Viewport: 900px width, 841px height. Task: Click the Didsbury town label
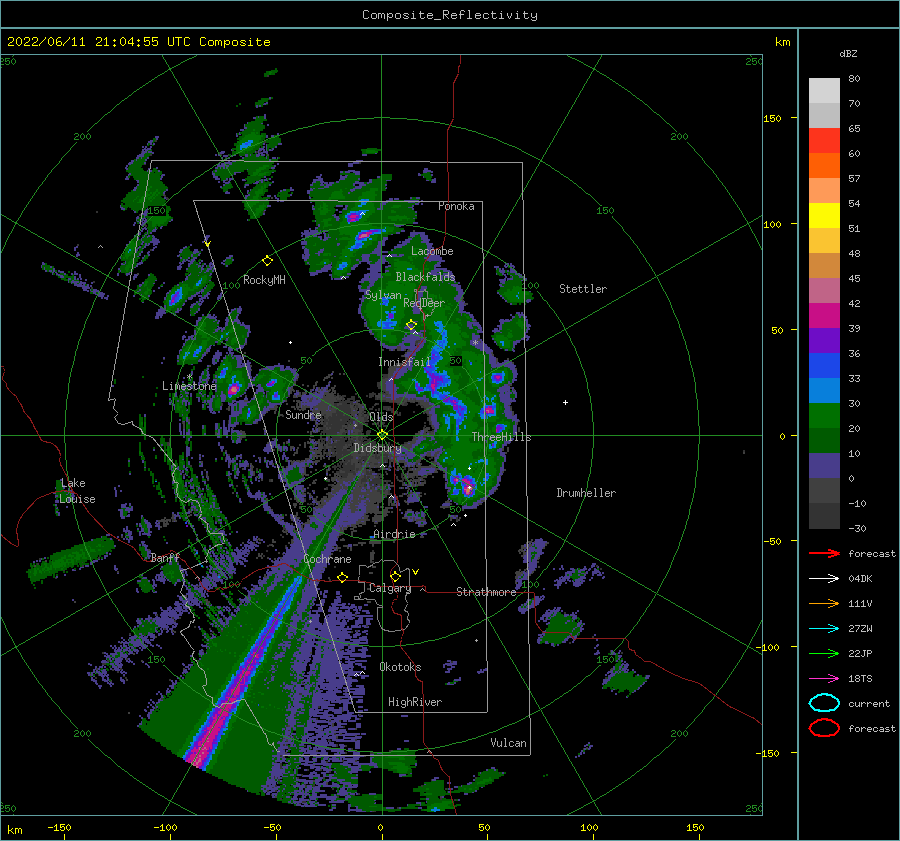tap(377, 448)
